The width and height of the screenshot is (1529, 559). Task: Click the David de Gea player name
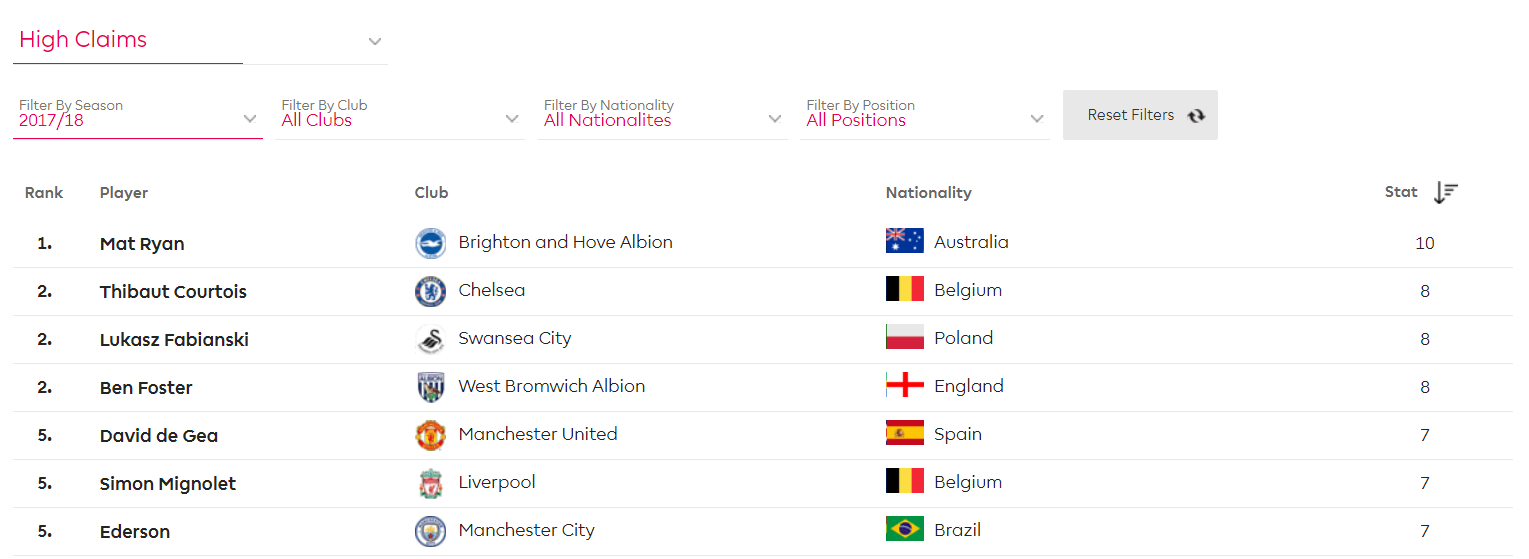pos(159,436)
